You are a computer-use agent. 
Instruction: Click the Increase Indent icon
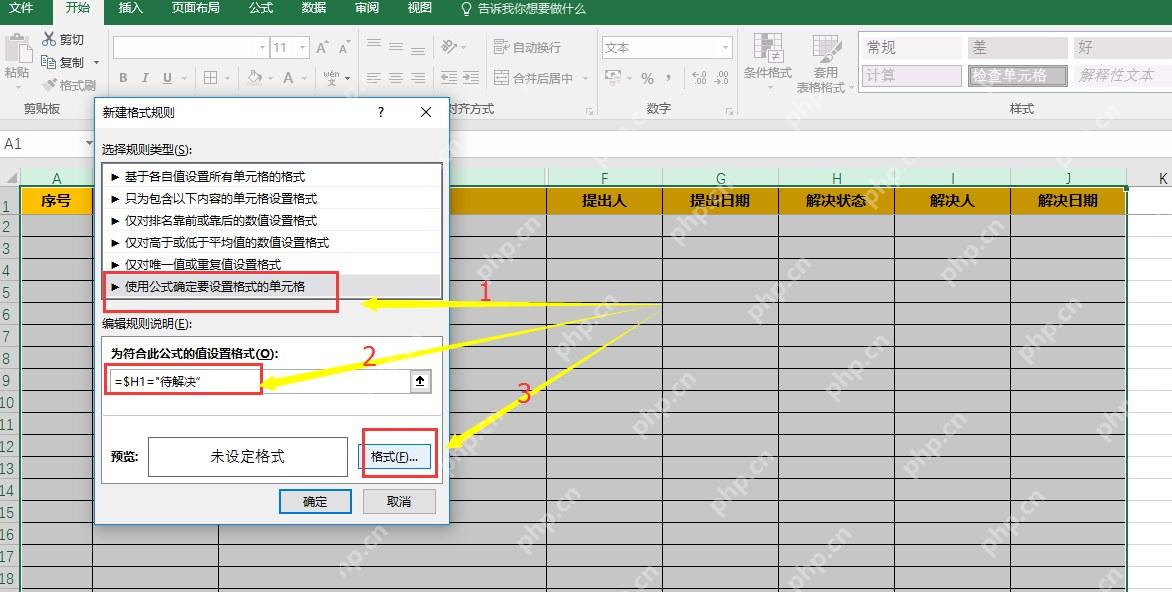coord(471,78)
